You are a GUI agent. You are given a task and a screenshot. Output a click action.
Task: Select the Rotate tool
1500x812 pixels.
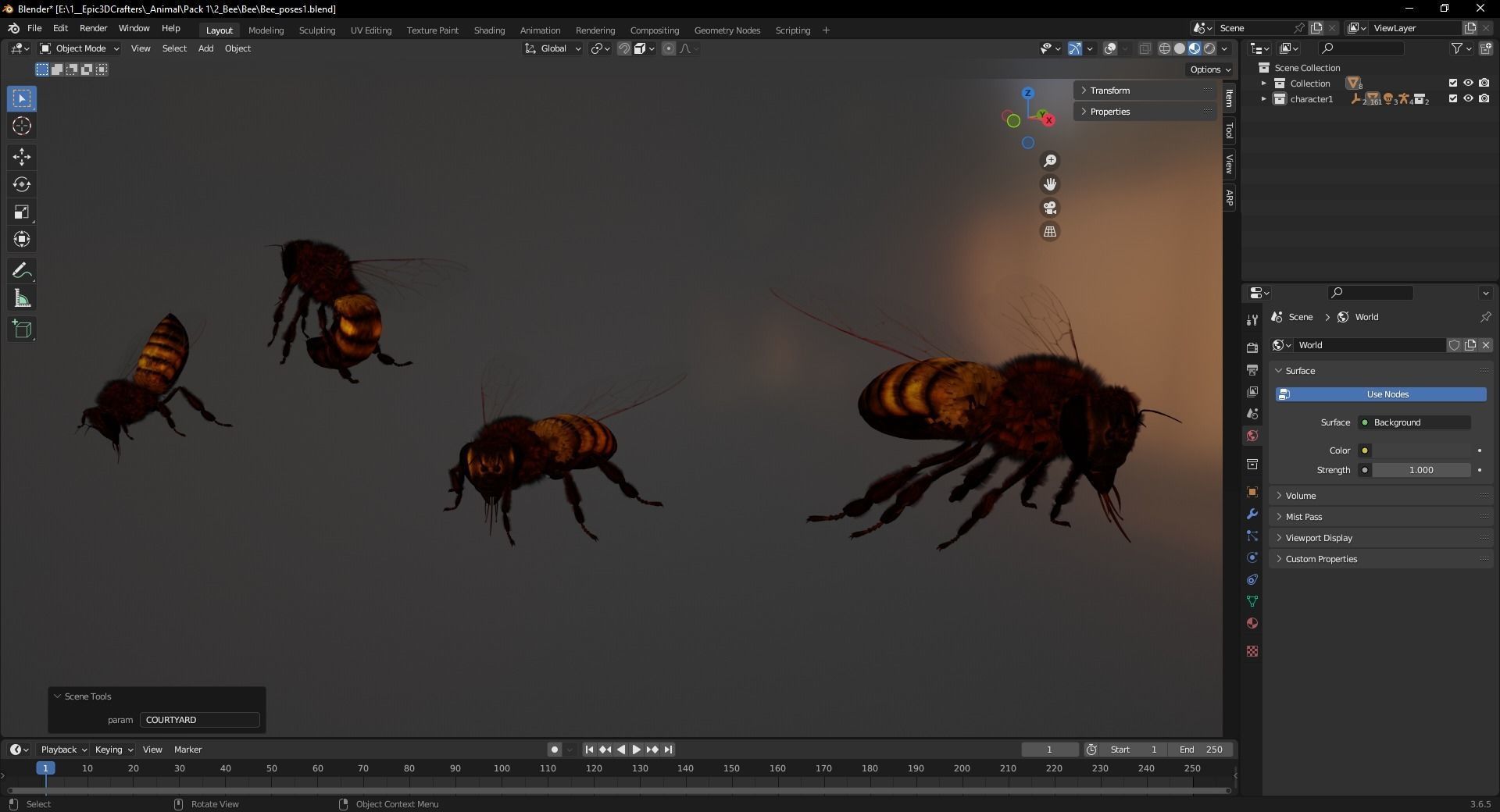point(22,184)
